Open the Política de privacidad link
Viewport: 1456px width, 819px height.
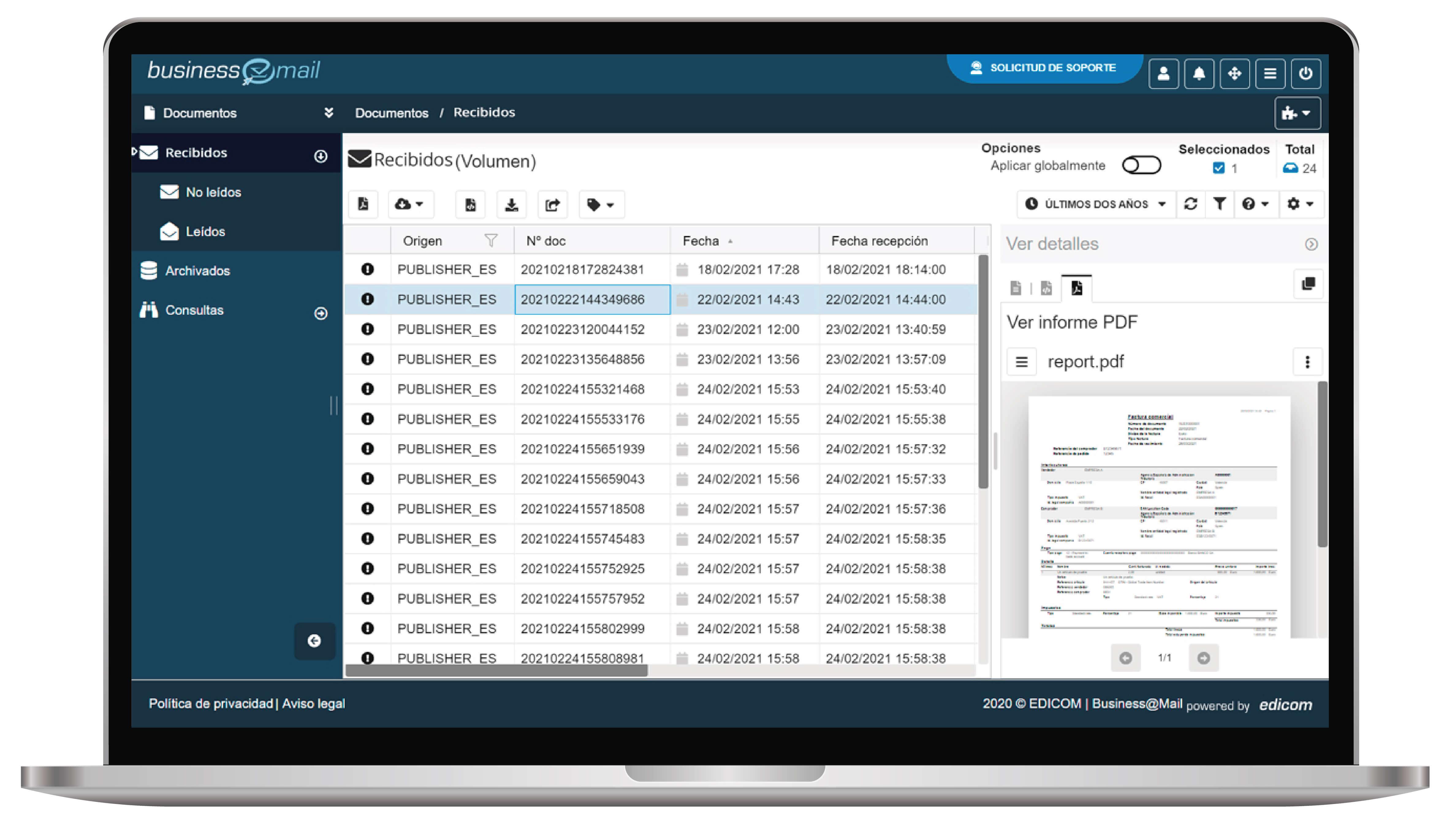click(210, 704)
